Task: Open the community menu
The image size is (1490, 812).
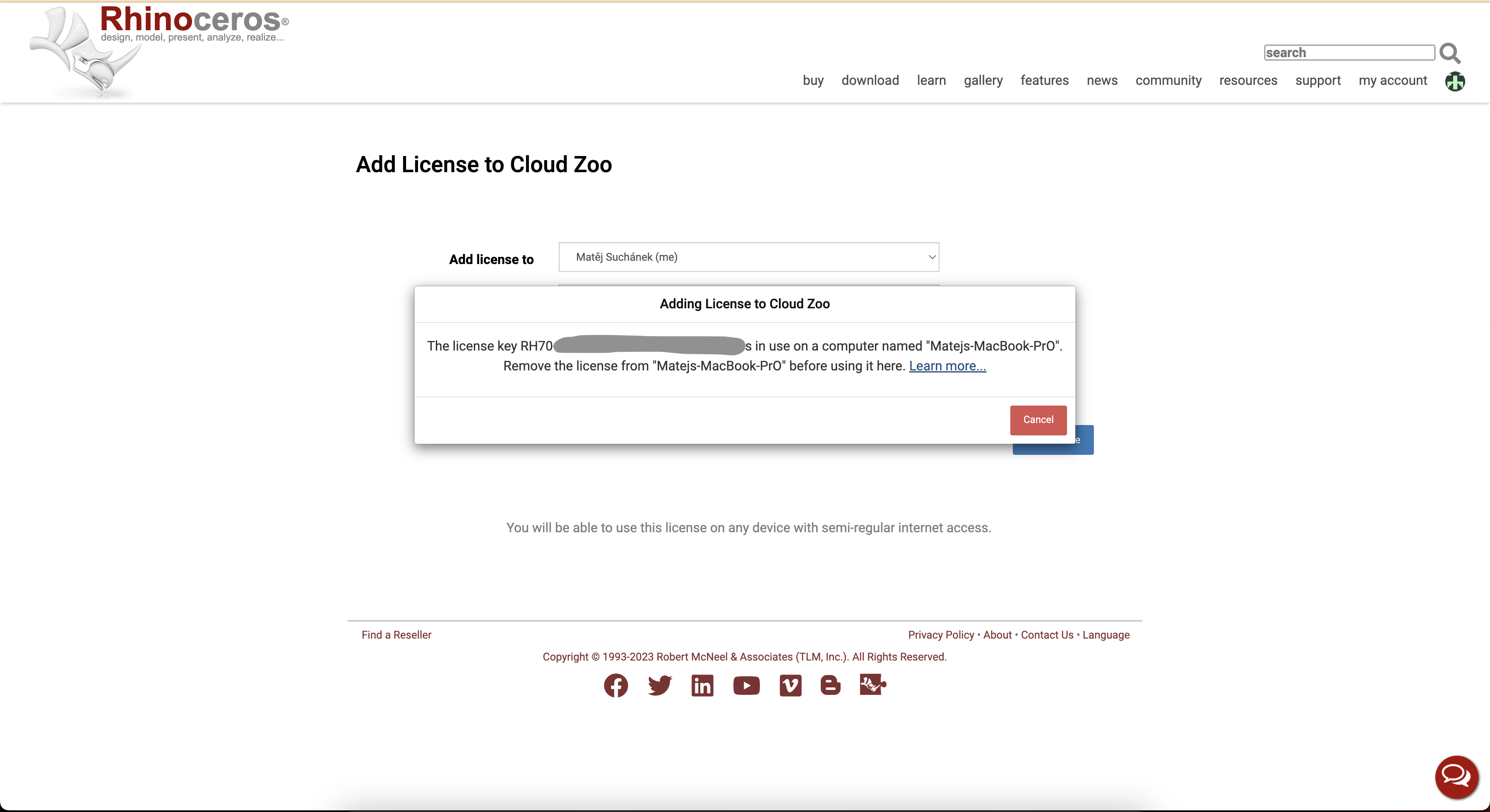Action: pos(1168,80)
